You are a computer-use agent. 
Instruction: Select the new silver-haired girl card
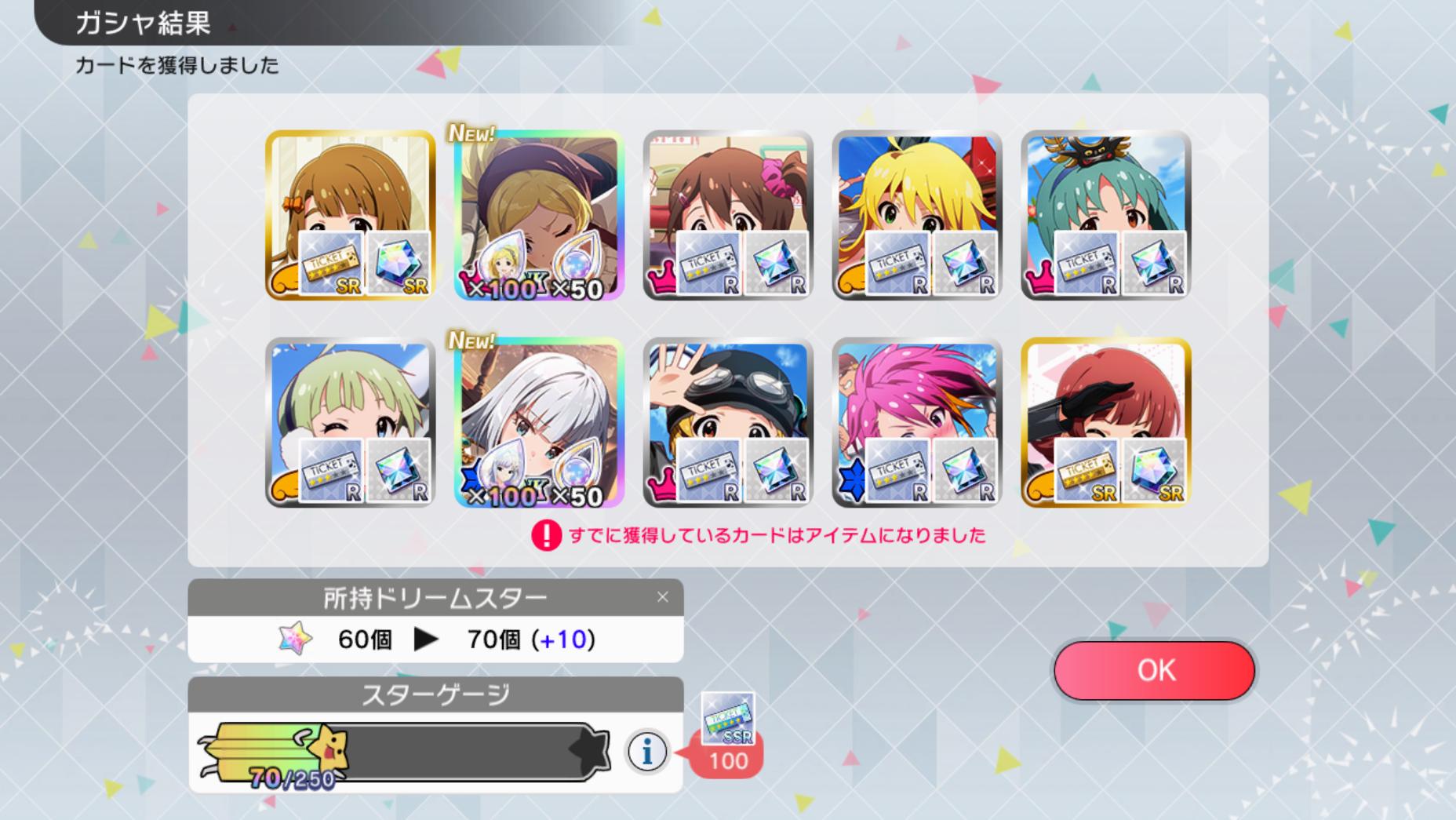pyautogui.click(x=540, y=423)
